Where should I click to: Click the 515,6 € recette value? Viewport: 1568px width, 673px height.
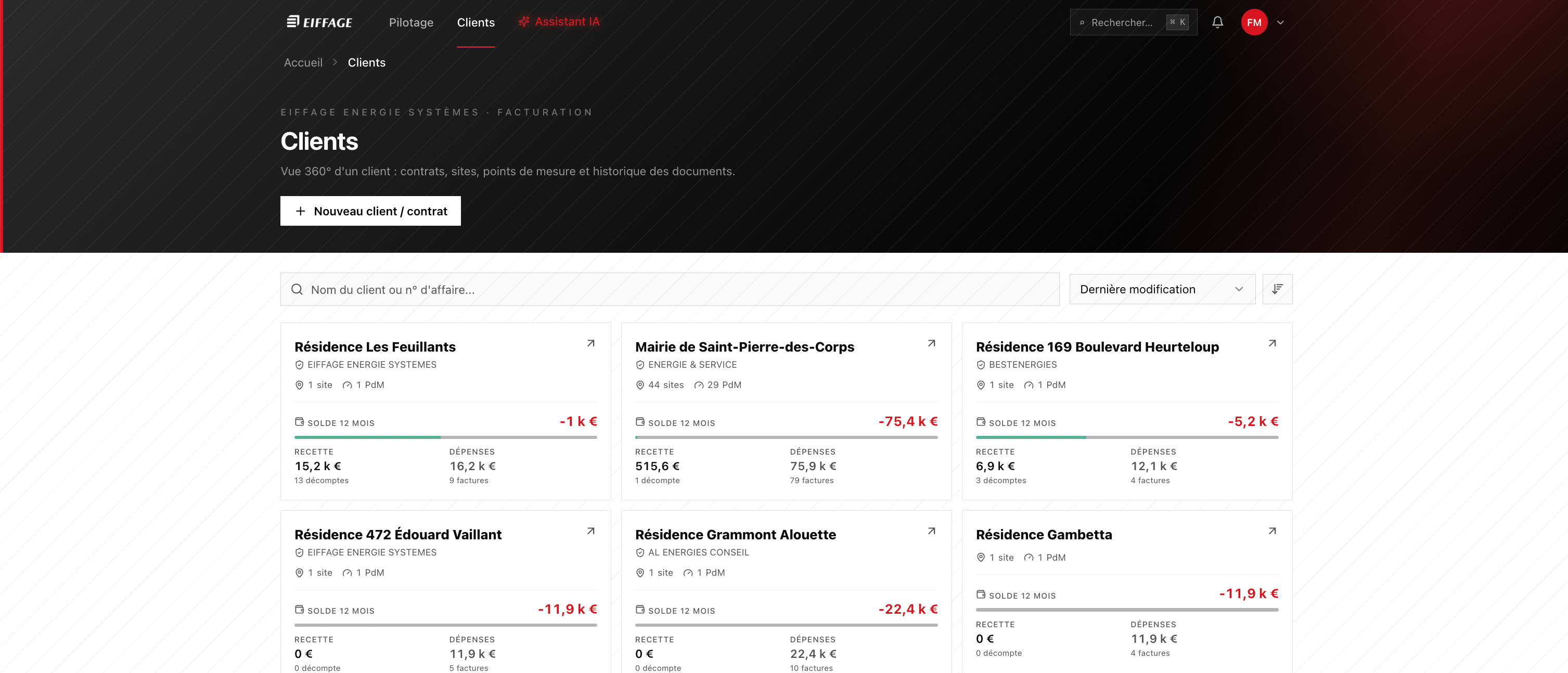pyautogui.click(x=658, y=467)
